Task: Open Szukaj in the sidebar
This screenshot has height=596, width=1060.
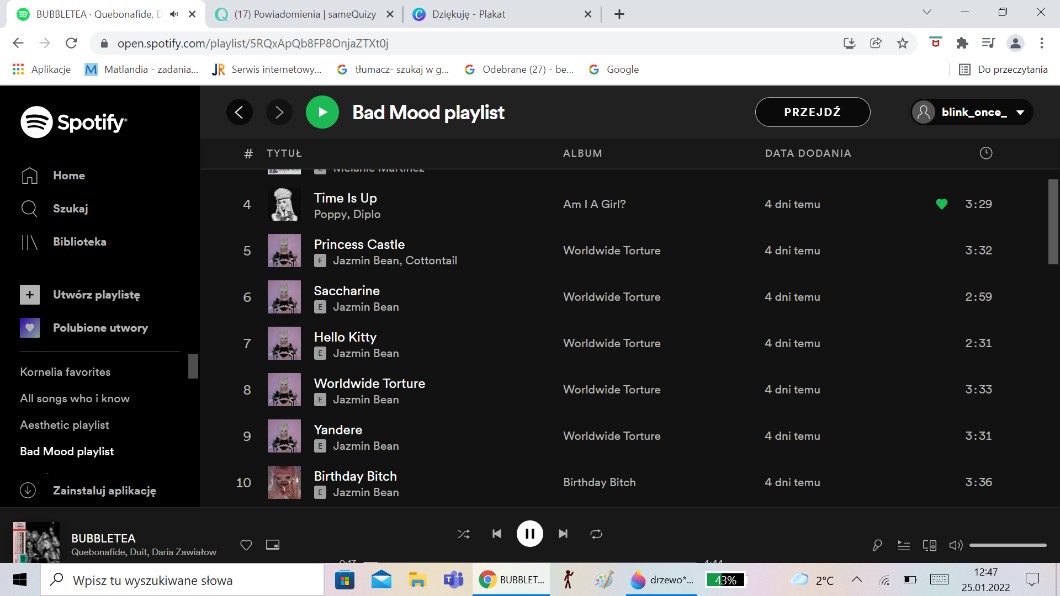Action: click(70, 208)
